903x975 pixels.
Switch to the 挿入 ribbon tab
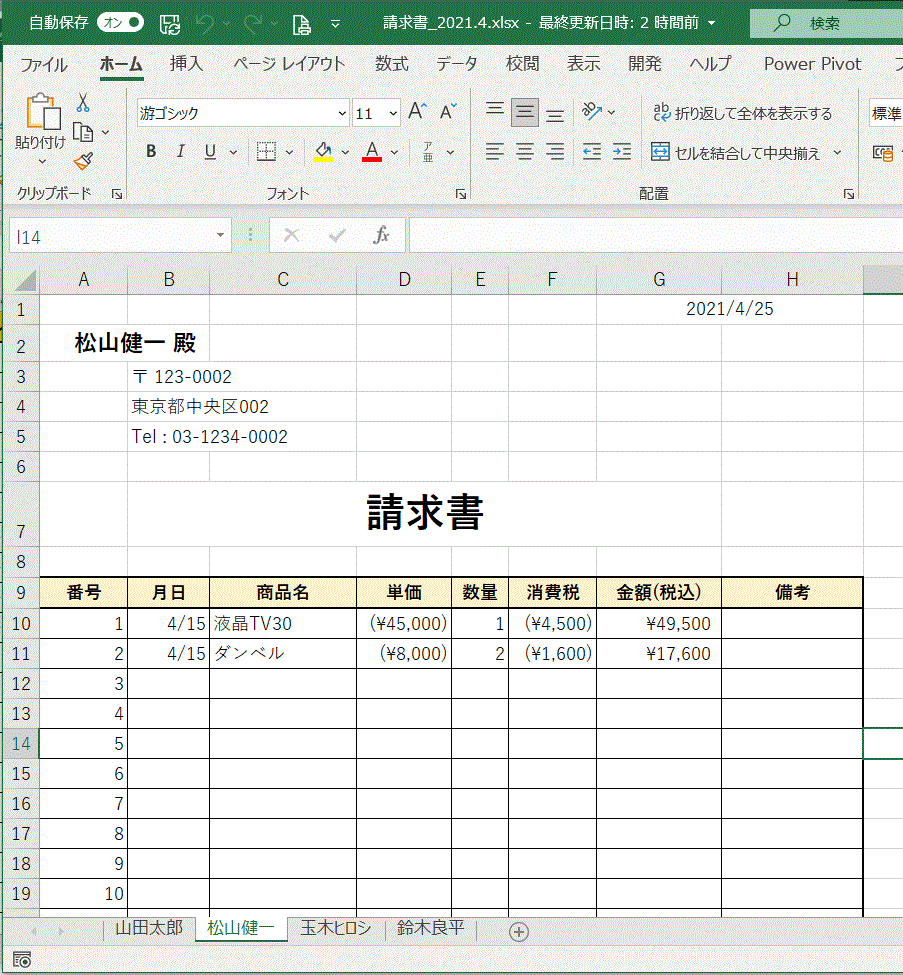tap(187, 63)
